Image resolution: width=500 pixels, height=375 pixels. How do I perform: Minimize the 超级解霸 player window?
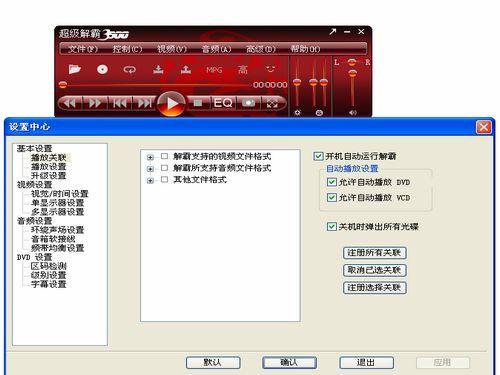click(347, 32)
